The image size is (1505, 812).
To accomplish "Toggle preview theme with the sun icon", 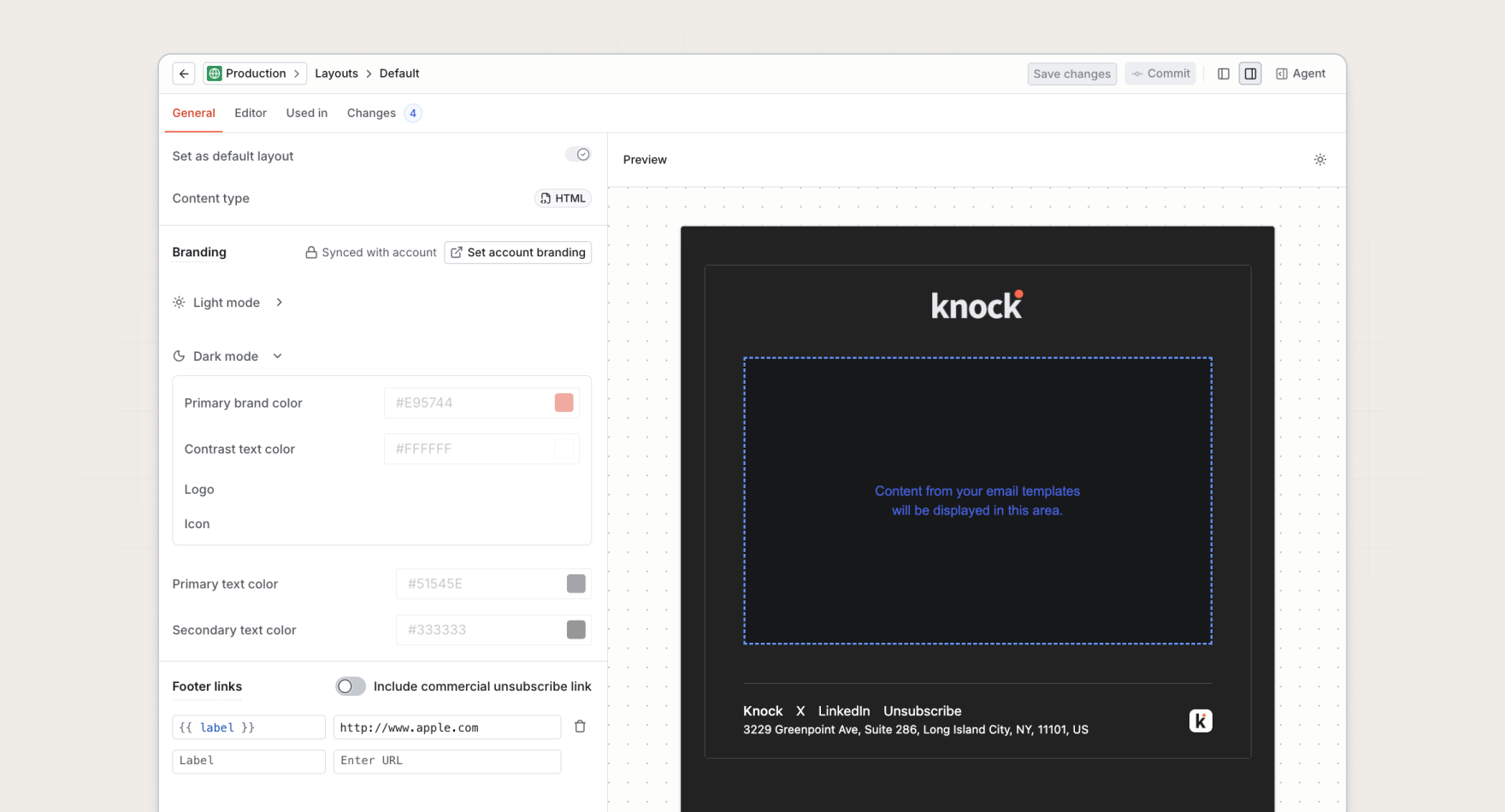I will tap(1320, 160).
